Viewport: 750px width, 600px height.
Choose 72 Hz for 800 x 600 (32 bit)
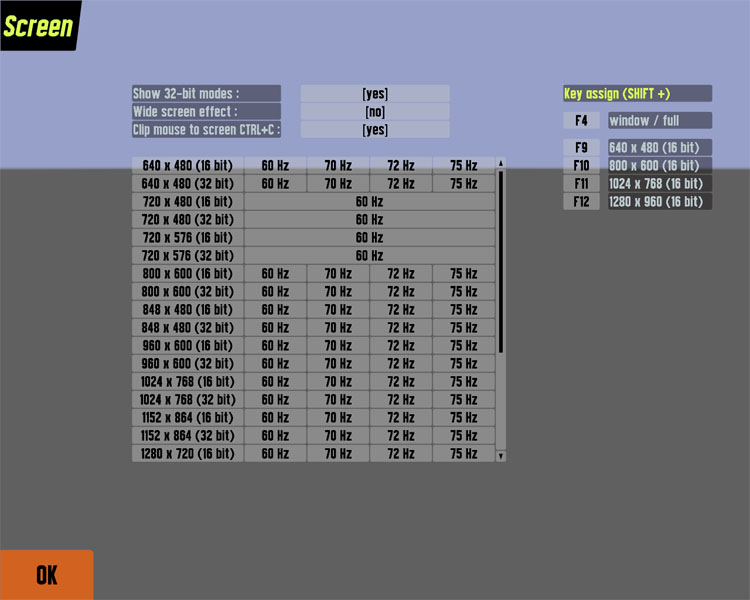point(401,291)
